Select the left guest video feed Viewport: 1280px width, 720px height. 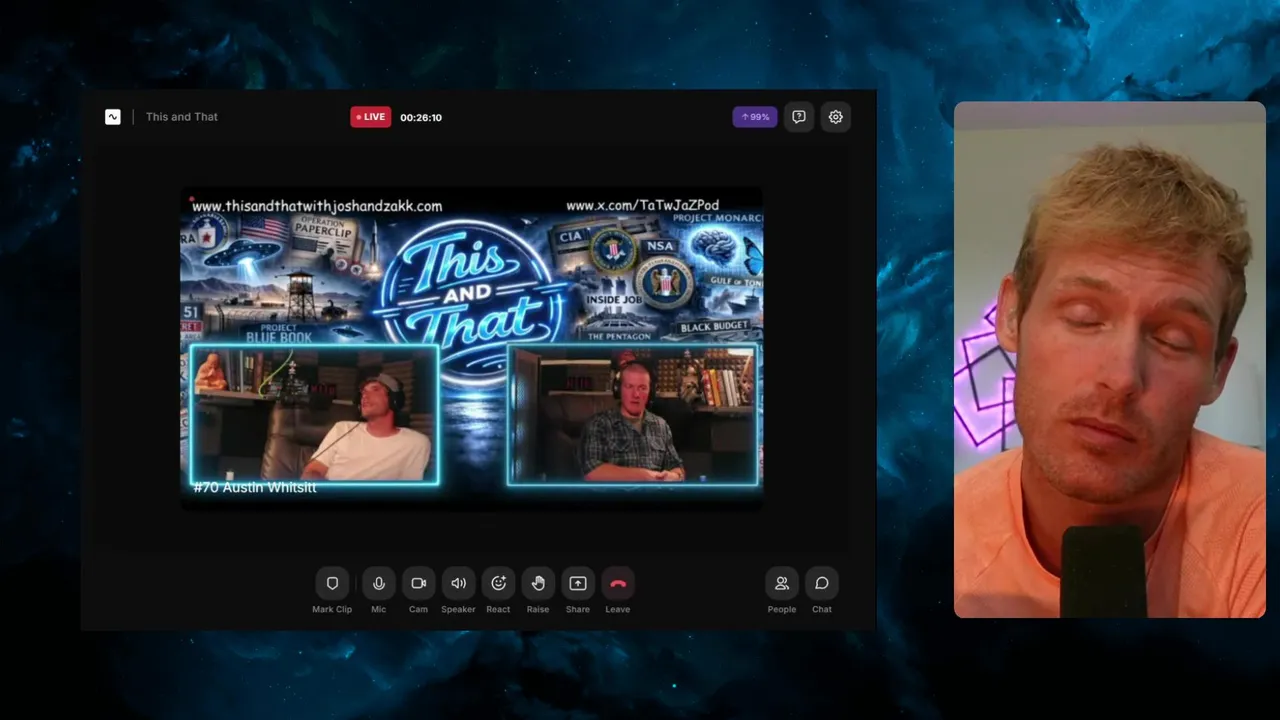pyautogui.click(x=314, y=414)
